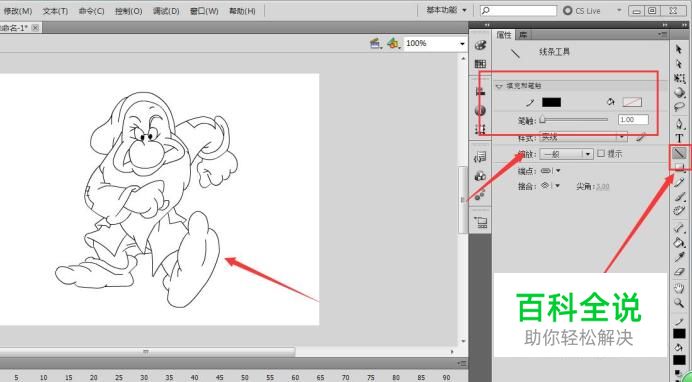Screen dimensions: 692x382
Task: Open the 文本(T) menu
Action: (55, 11)
